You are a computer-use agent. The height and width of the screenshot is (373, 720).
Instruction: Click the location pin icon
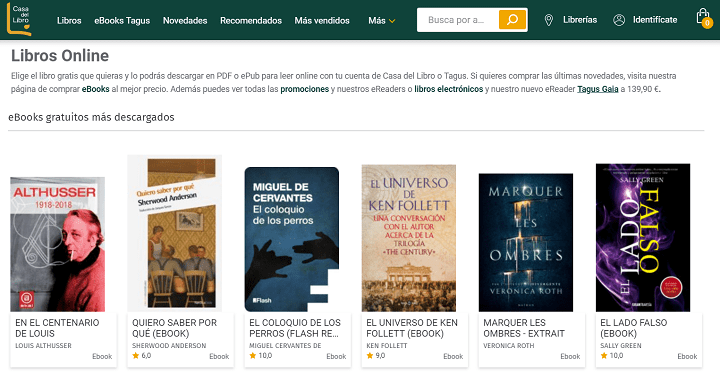click(x=548, y=20)
